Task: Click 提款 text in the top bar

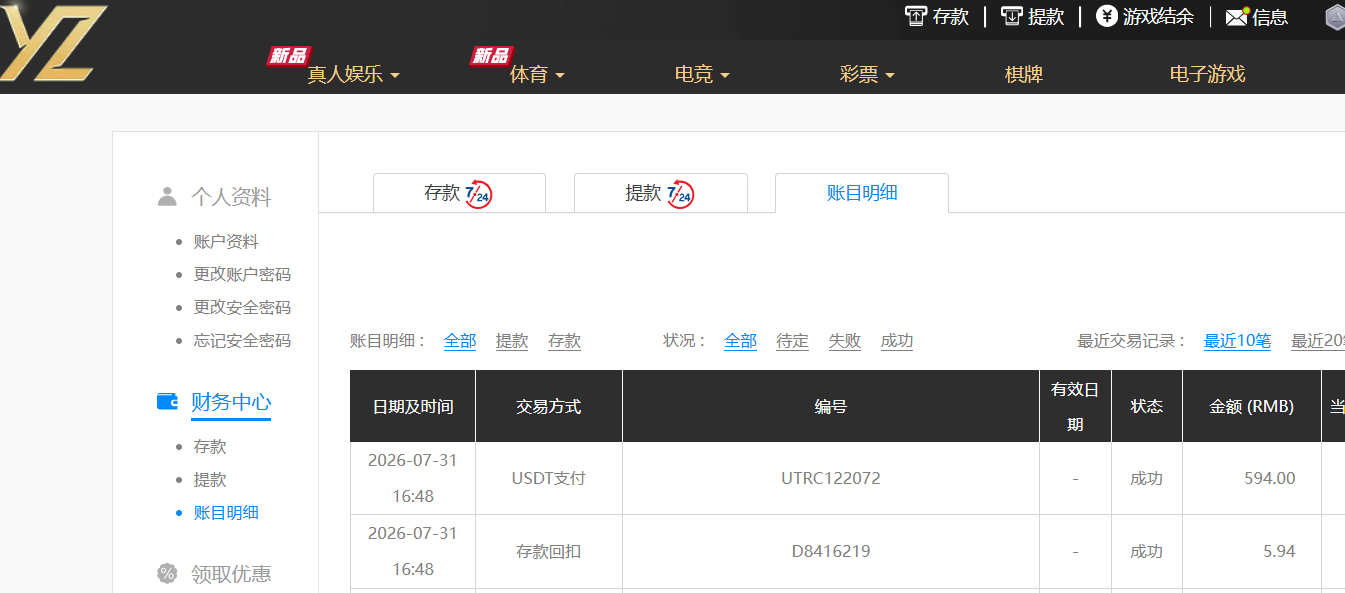Action: click(1046, 17)
